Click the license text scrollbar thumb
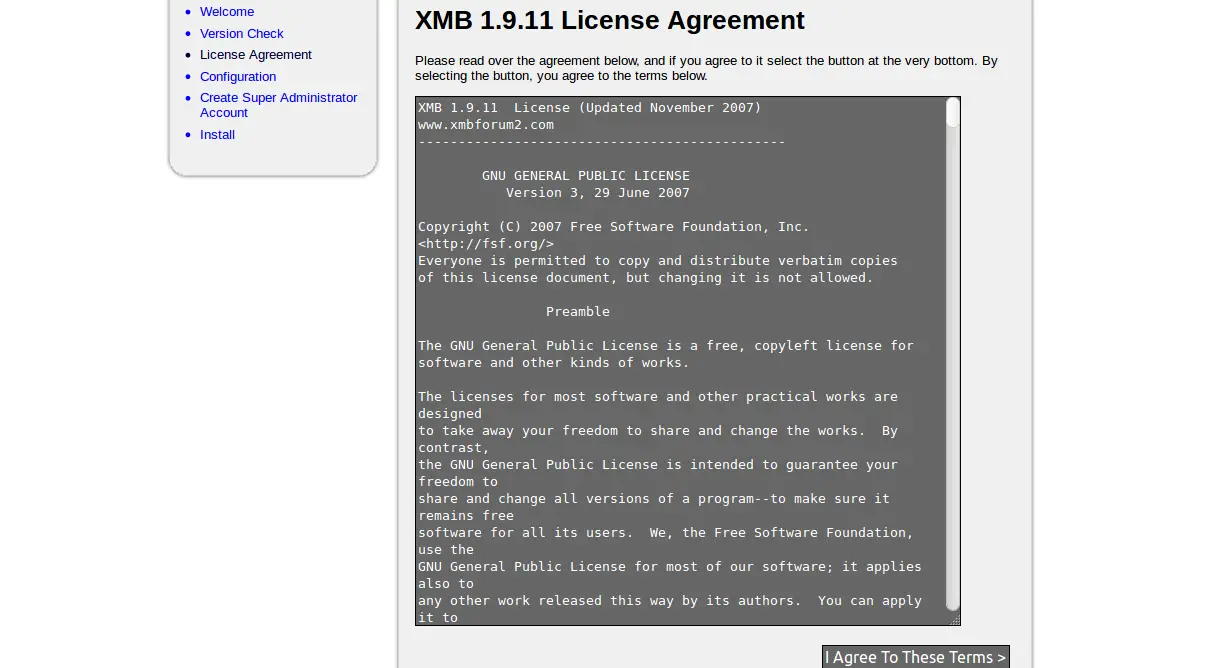This screenshot has height=668, width=1212. point(953,112)
